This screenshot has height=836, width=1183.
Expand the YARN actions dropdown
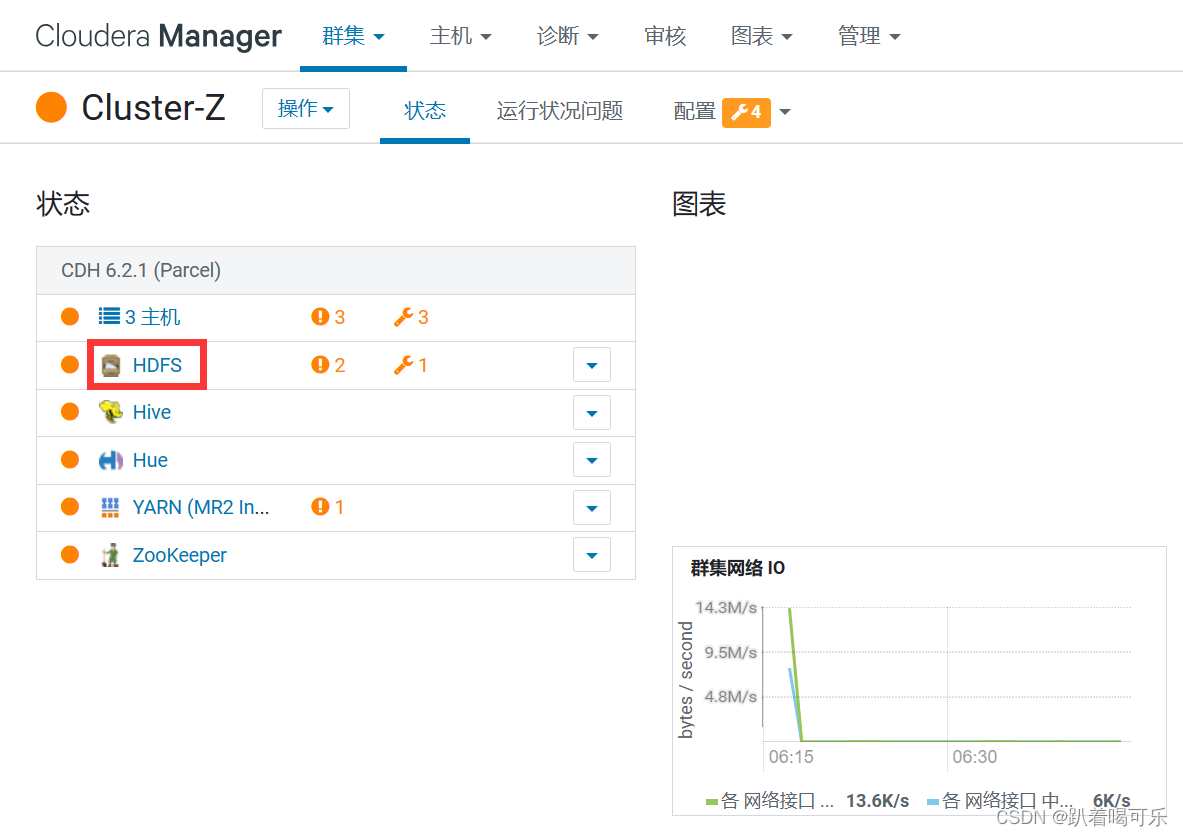coord(592,508)
